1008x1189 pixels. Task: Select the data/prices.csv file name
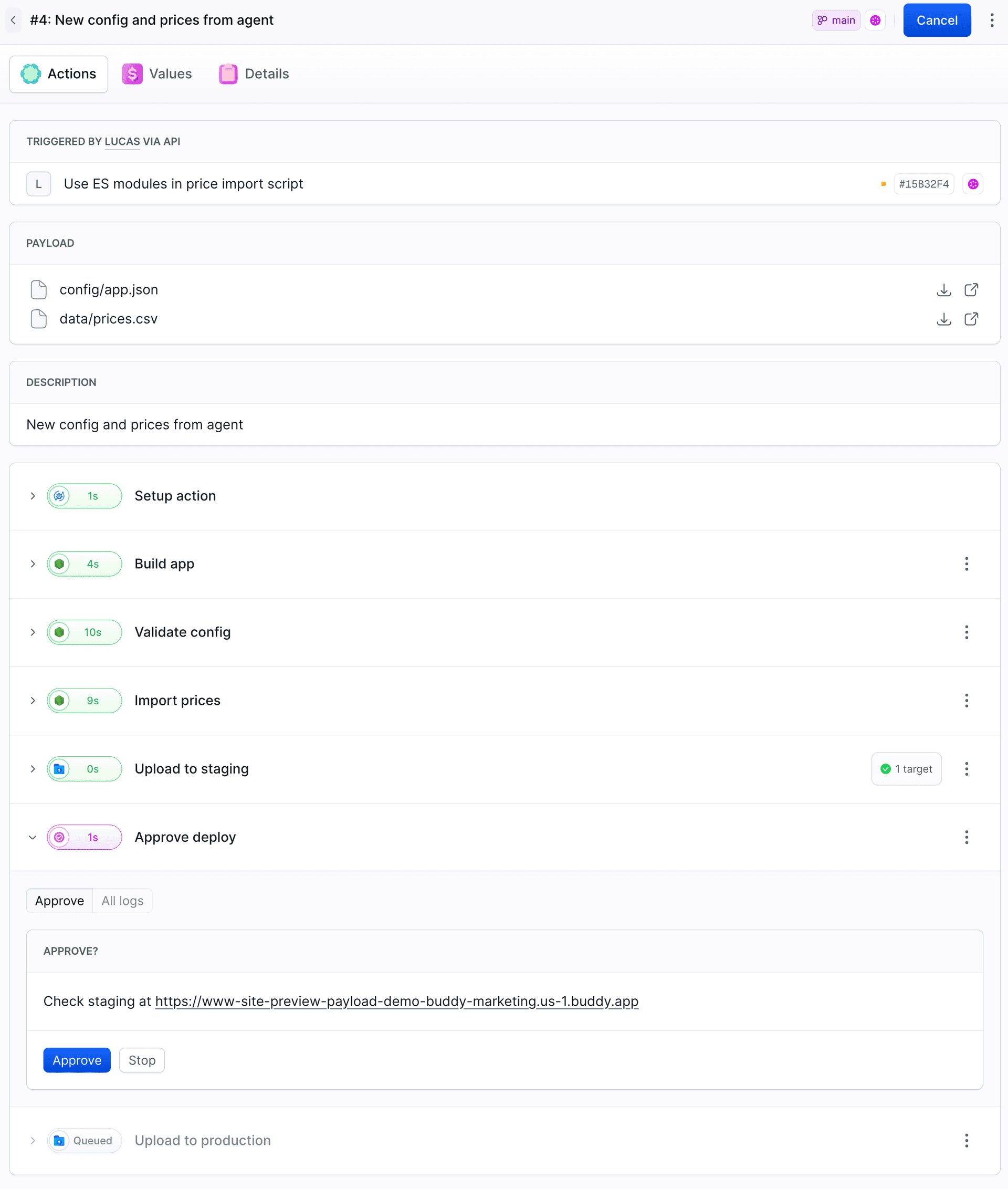(108, 319)
